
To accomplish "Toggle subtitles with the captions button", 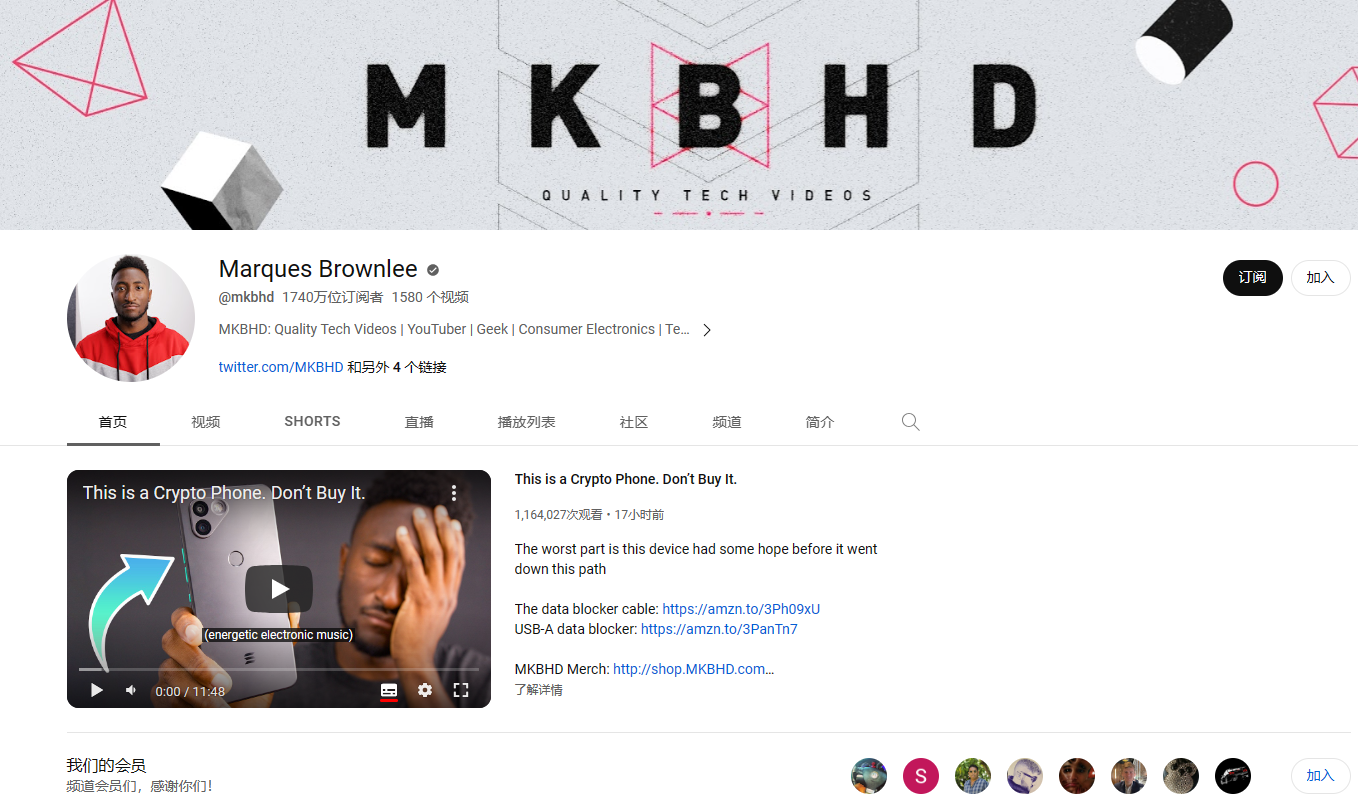I will pos(389,690).
